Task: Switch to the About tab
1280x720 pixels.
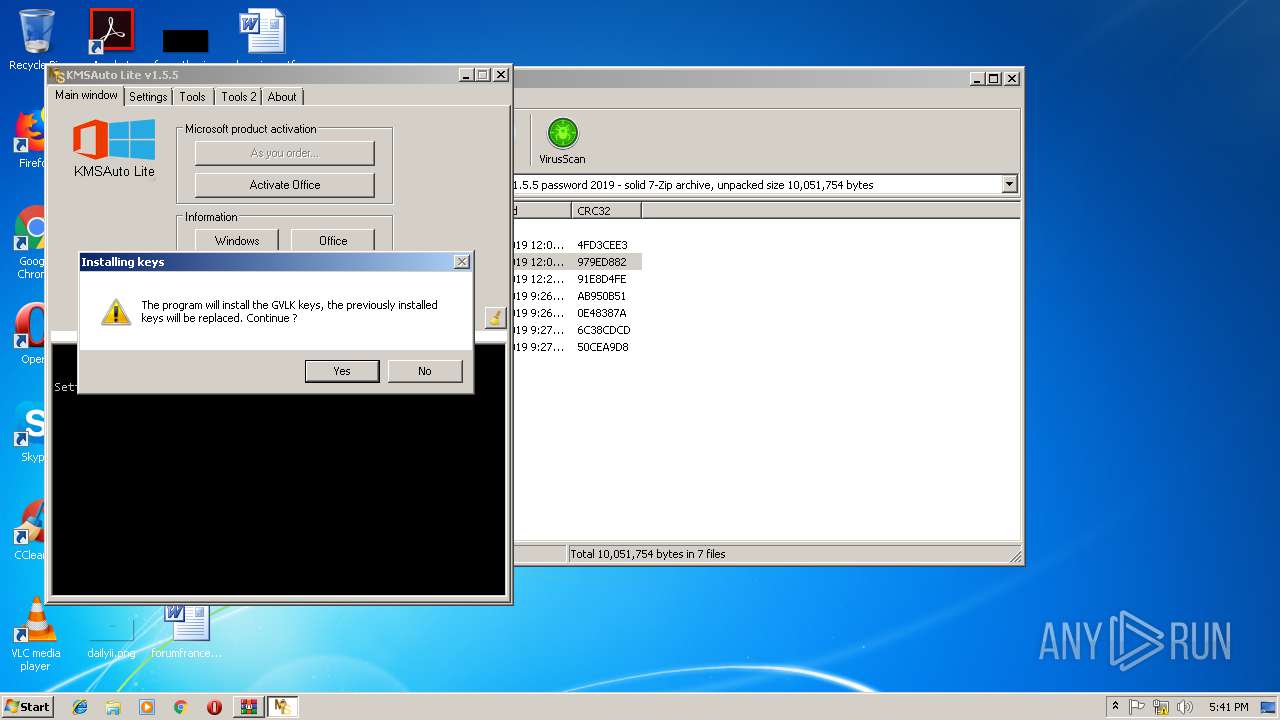Action: coord(282,97)
